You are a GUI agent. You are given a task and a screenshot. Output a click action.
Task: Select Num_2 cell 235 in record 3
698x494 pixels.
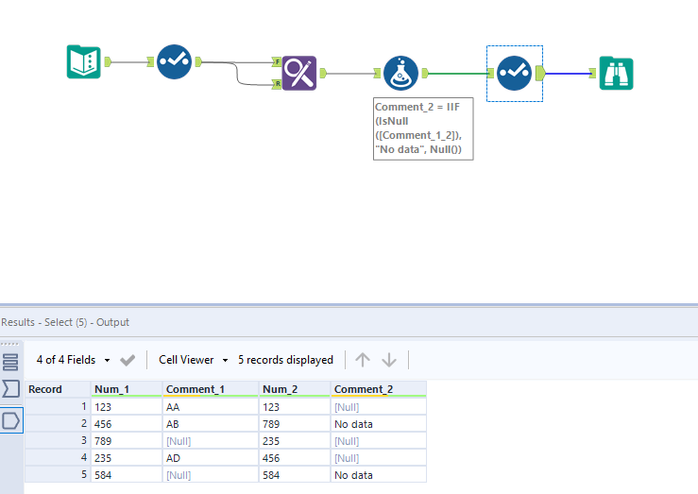[294, 441]
